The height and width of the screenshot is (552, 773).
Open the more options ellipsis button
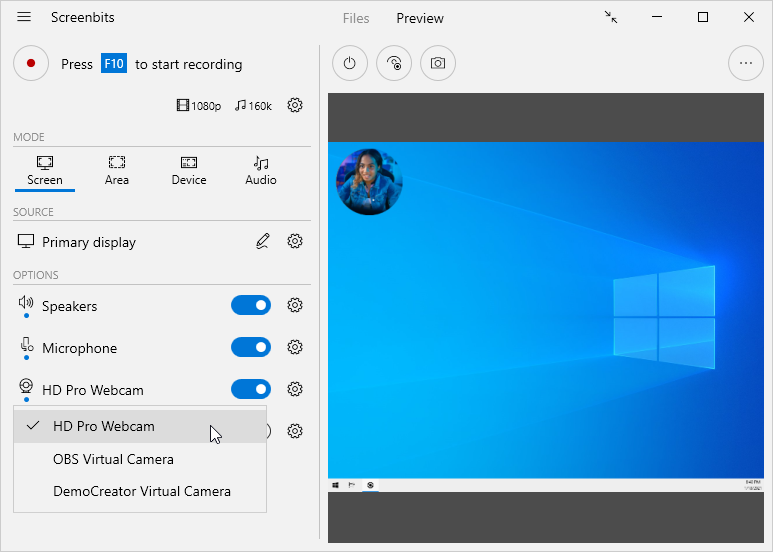[x=746, y=63]
